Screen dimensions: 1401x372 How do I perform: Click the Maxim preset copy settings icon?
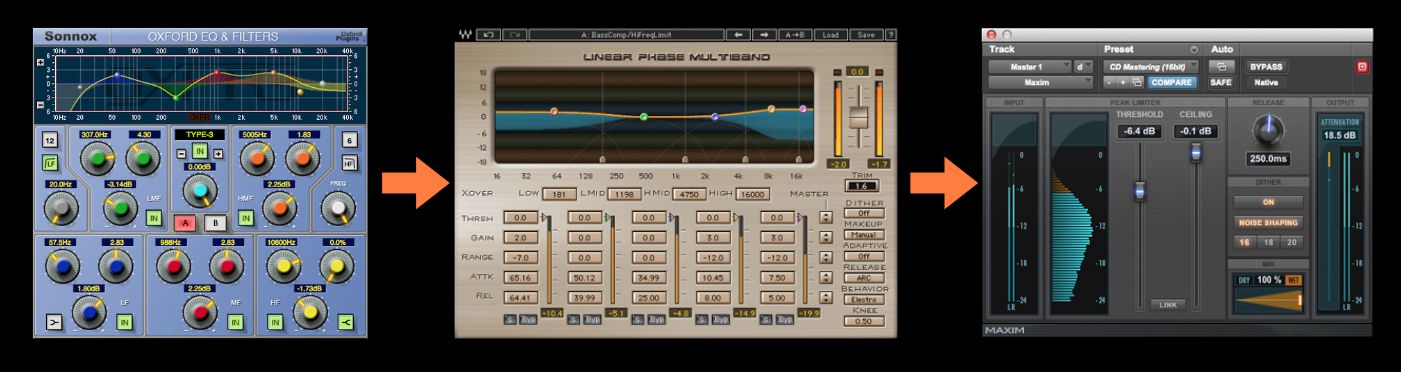click(x=1137, y=82)
